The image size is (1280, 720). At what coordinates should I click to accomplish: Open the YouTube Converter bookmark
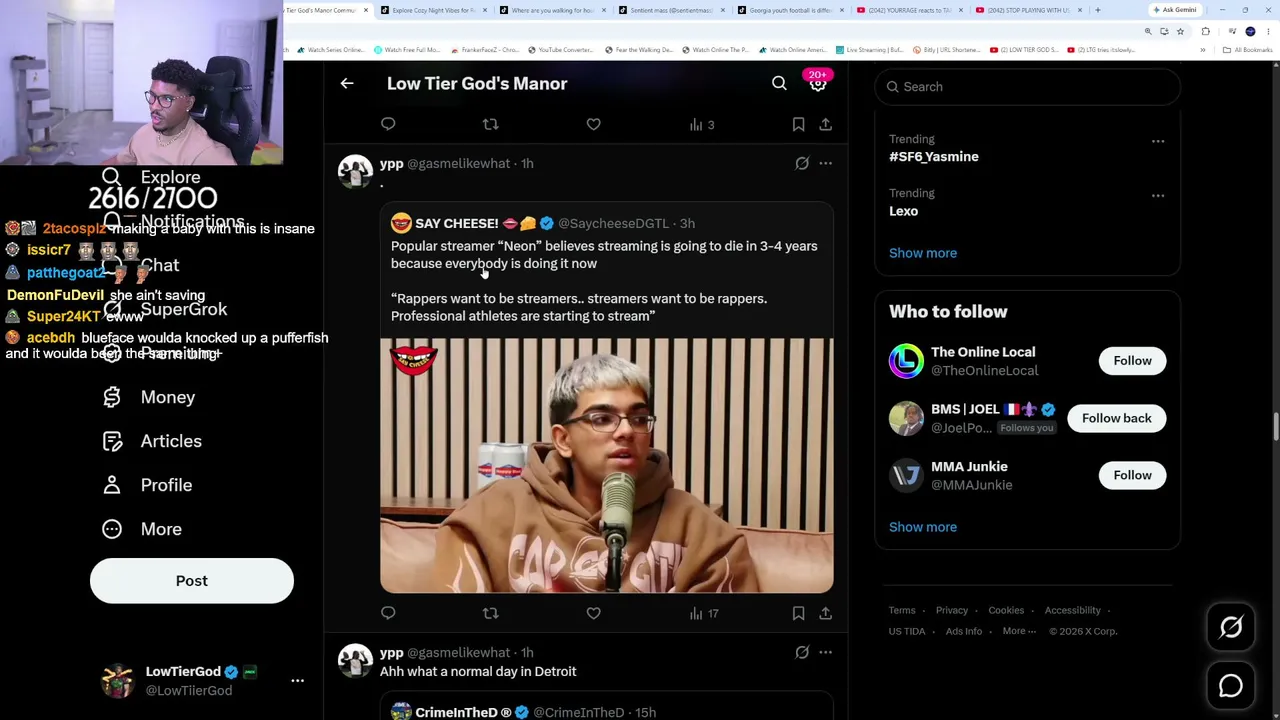560,50
